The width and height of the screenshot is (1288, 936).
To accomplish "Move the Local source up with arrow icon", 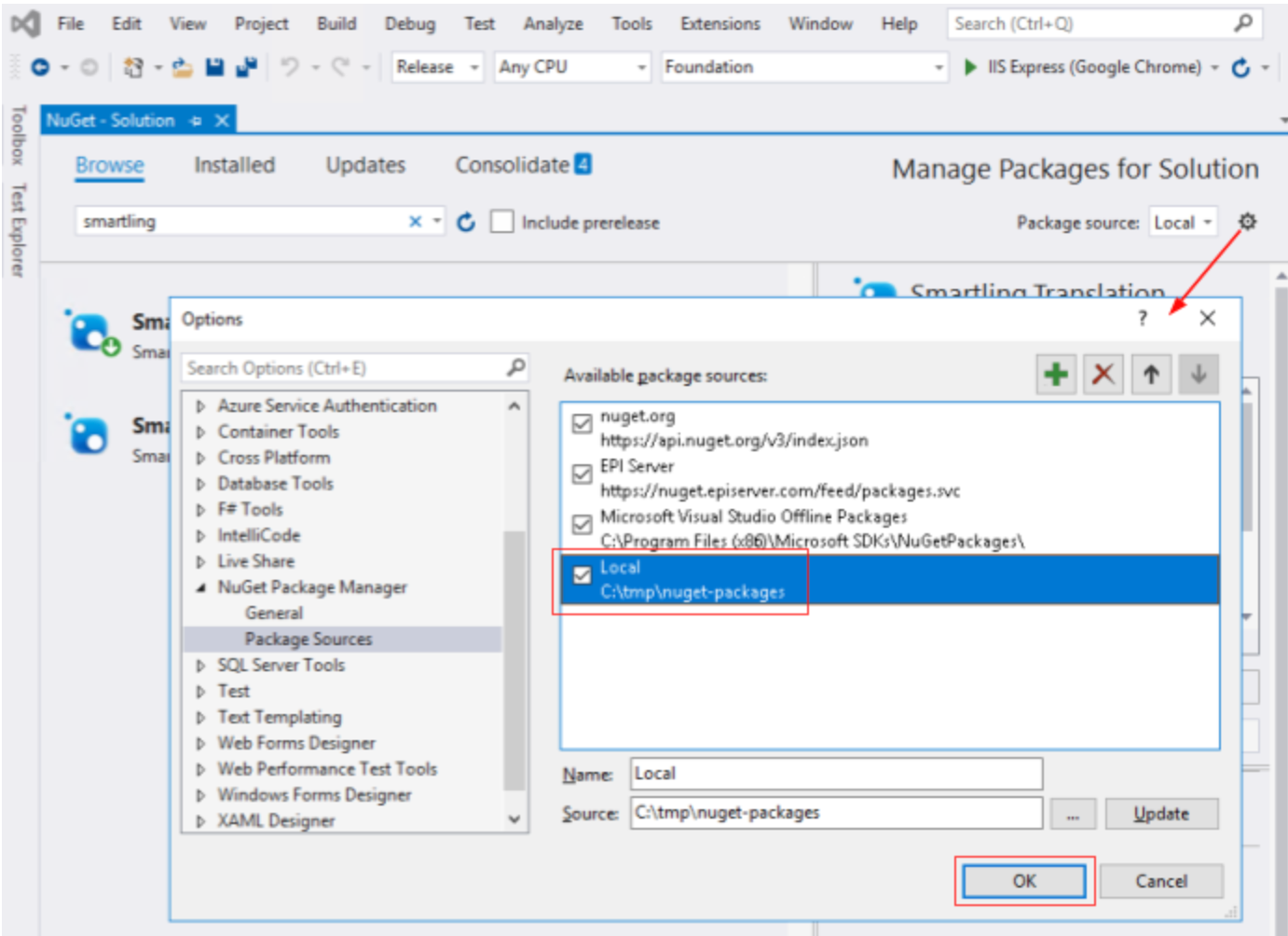I will point(1150,374).
